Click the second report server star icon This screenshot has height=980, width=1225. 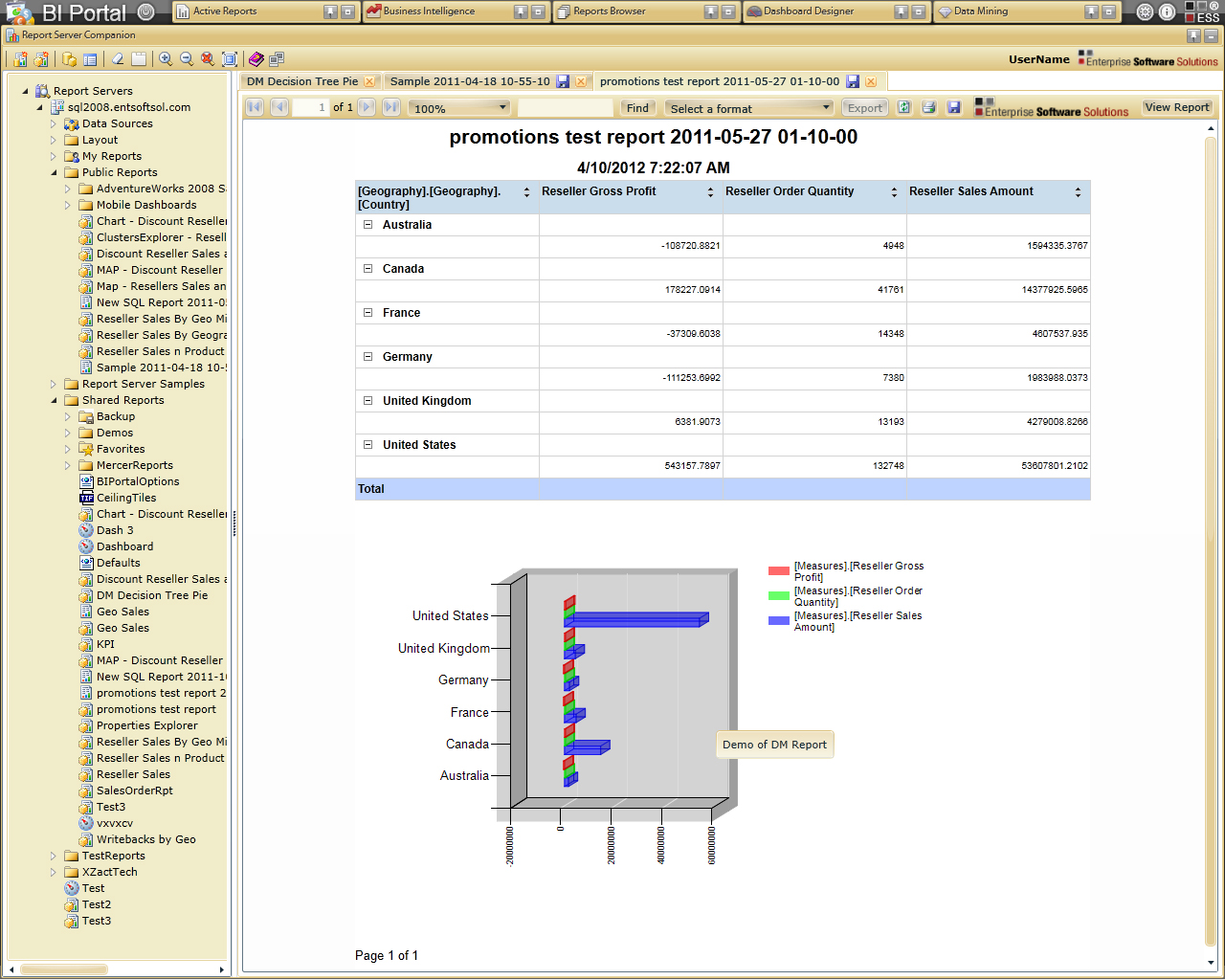point(41,59)
